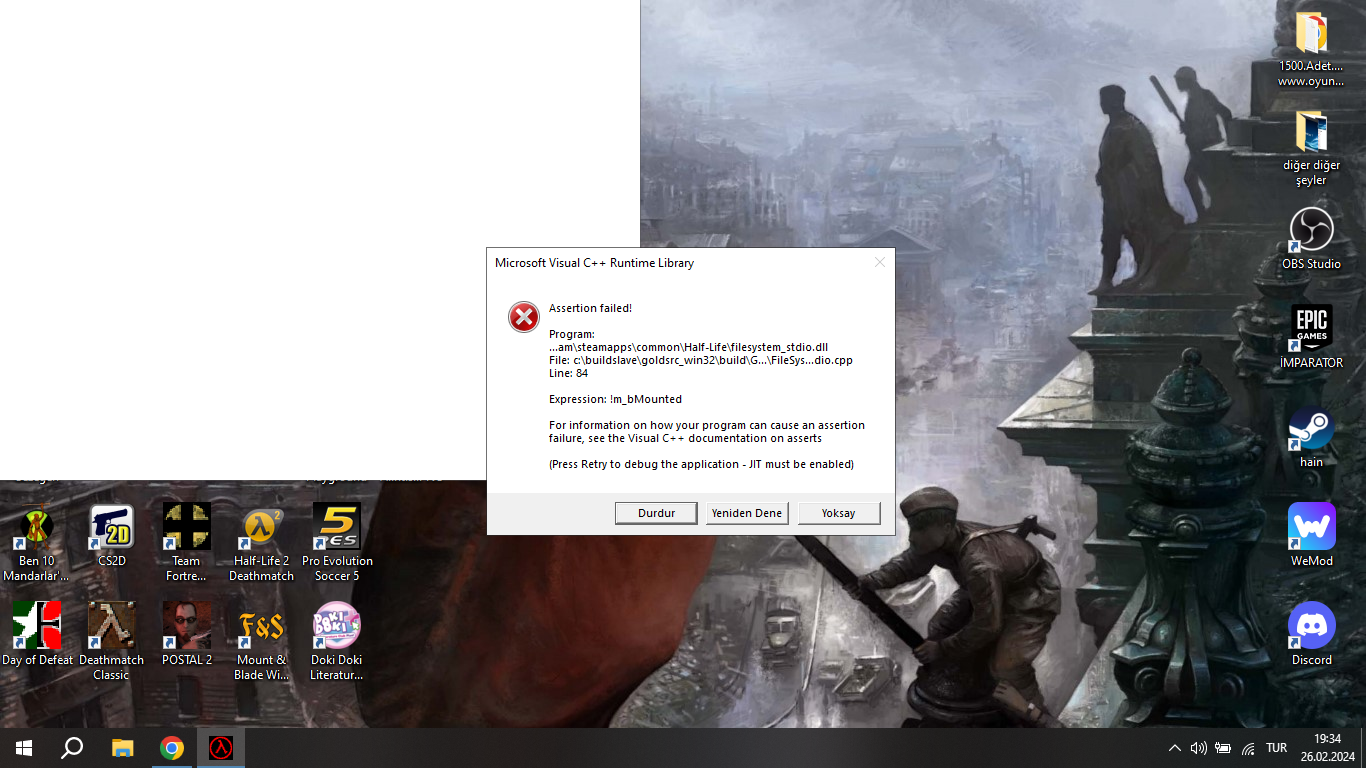The image size is (1366, 768).
Task: Open the volume control in system tray
Action: pos(1198,748)
